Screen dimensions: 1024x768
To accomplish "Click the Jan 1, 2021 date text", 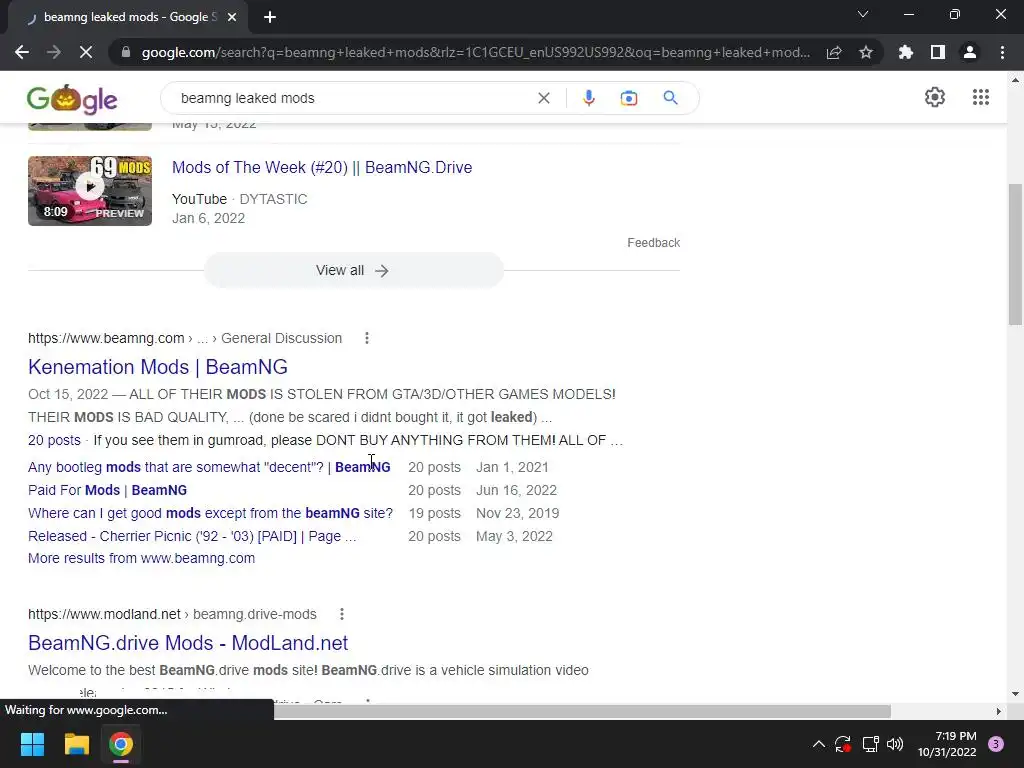I will tap(512, 467).
